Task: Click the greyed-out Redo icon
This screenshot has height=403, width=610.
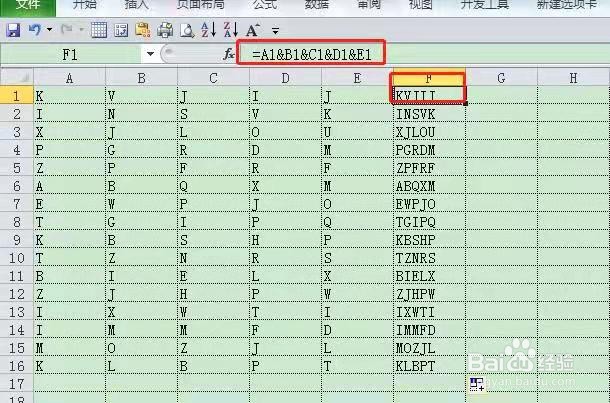Action: [x=67, y=30]
